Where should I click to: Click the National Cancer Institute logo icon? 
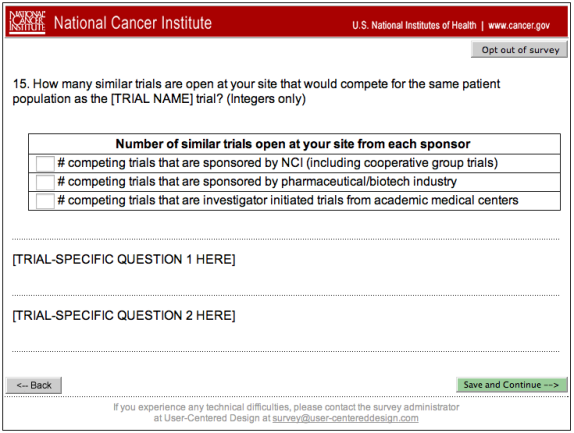27,22
